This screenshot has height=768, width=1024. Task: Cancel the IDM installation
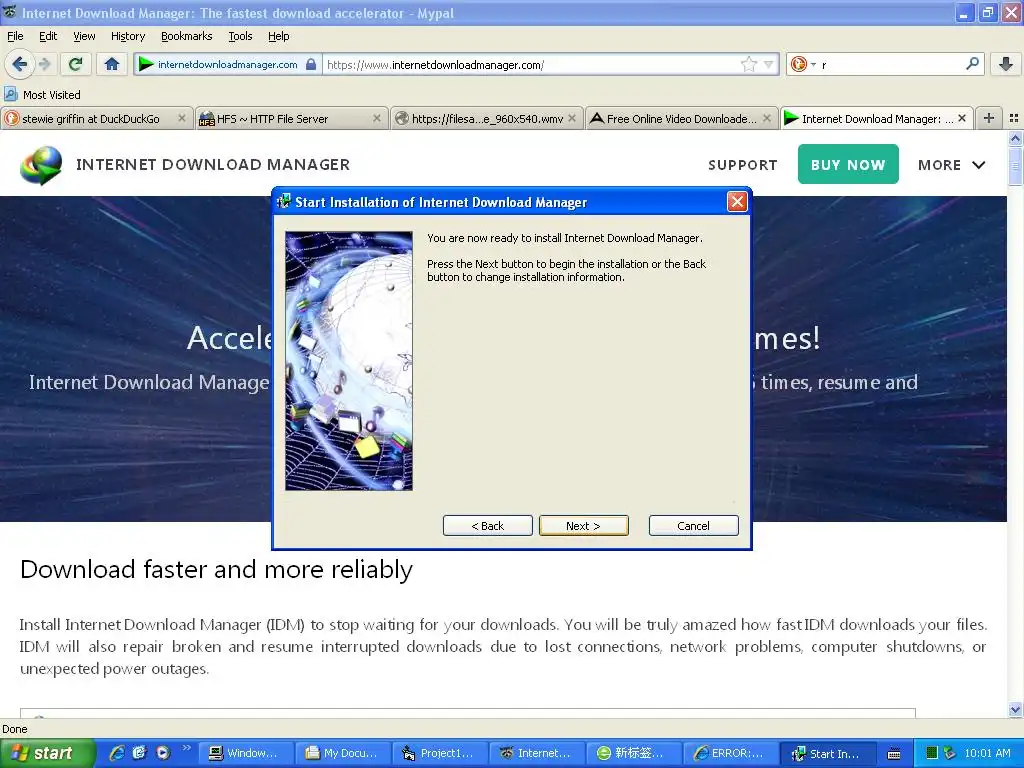point(693,526)
